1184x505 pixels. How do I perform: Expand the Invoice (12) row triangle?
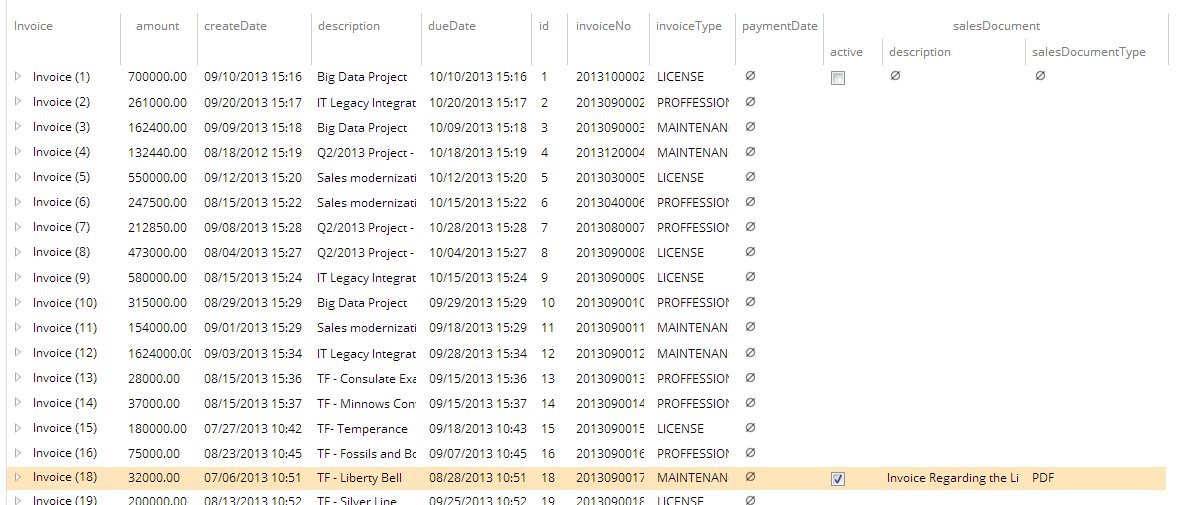(x=17, y=353)
